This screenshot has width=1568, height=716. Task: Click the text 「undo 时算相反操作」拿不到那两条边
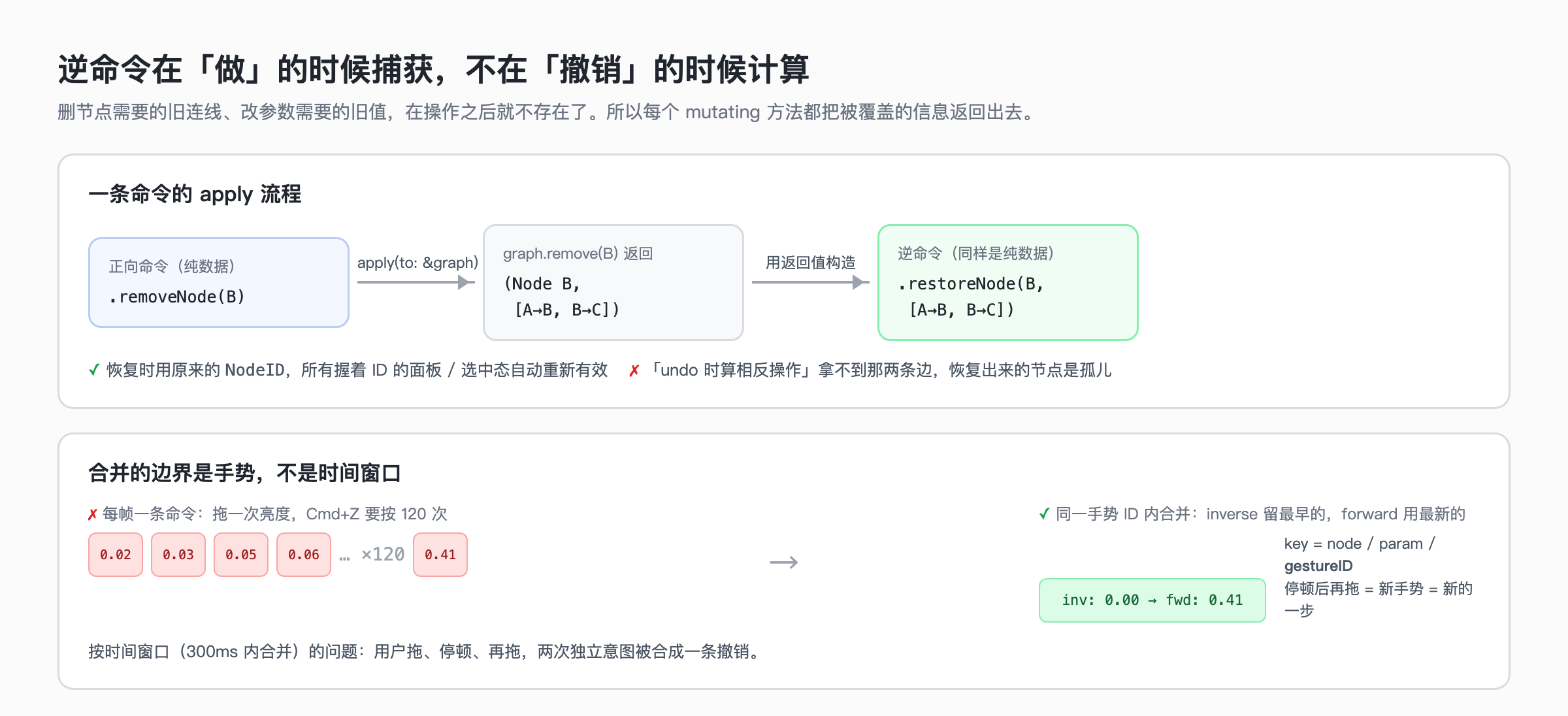tap(790, 370)
